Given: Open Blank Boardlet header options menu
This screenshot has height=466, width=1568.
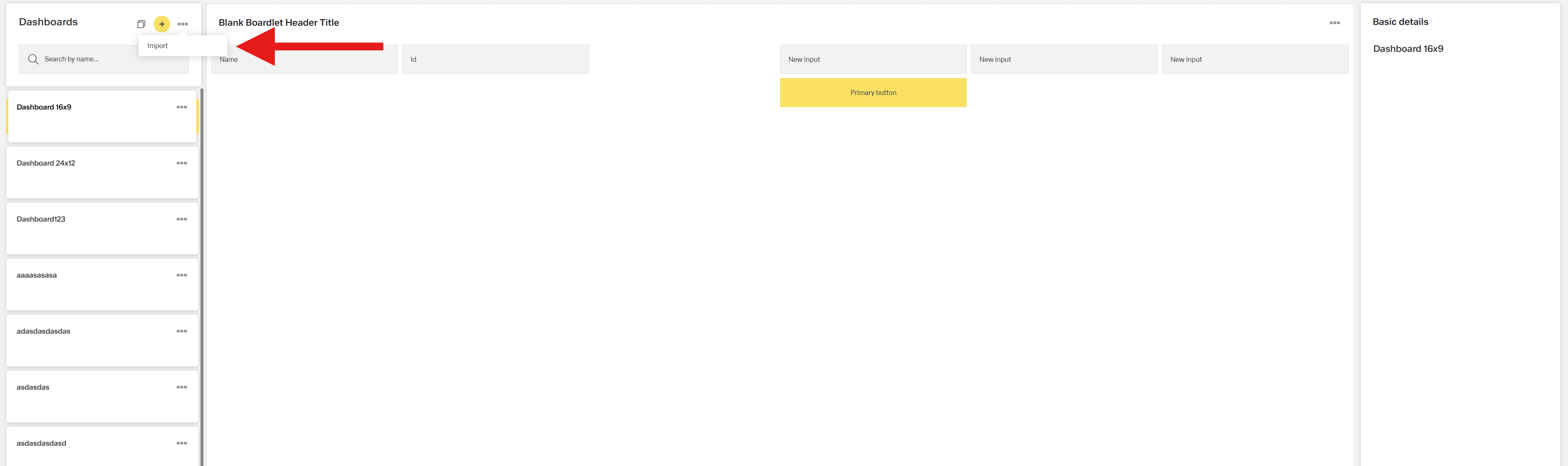Looking at the screenshot, I should (1334, 22).
